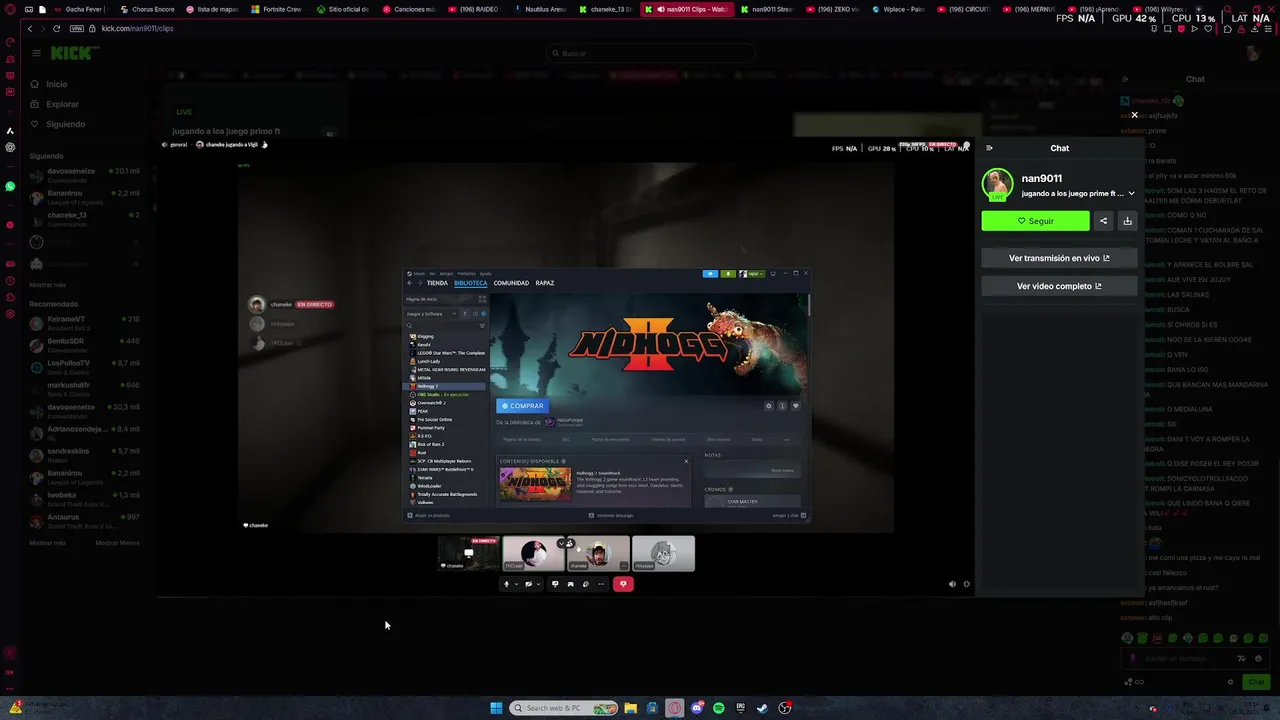Focus the Kick 'Buscar' search field
The height and width of the screenshot is (720, 1280).
tap(650, 53)
